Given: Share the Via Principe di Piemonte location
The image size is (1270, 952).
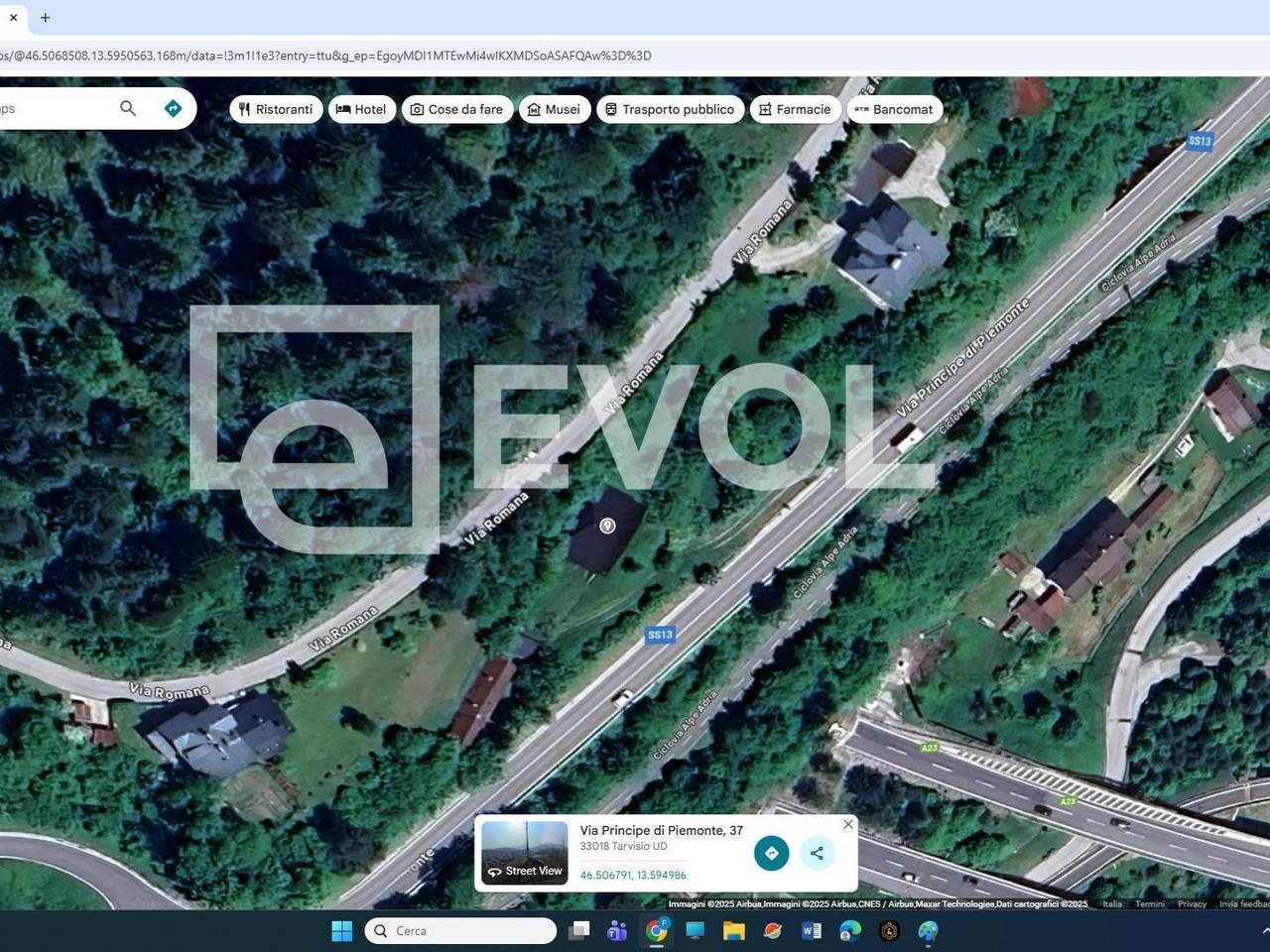Looking at the screenshot, I should click(x=817, y=853).
